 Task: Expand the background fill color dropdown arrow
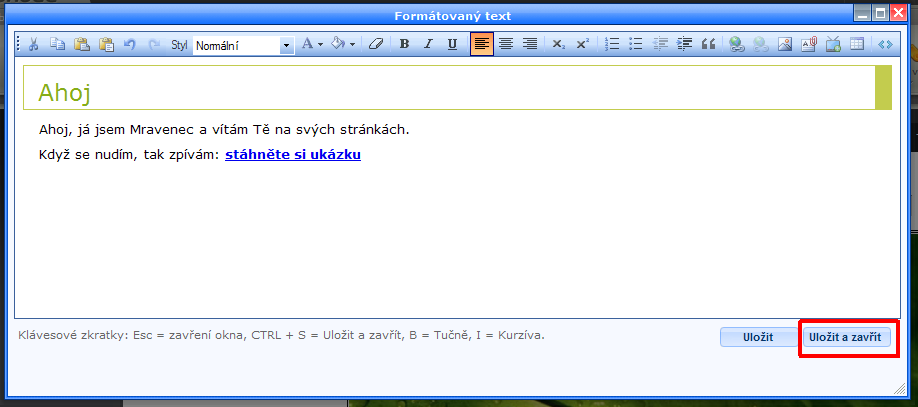click(x=352, y=45)
